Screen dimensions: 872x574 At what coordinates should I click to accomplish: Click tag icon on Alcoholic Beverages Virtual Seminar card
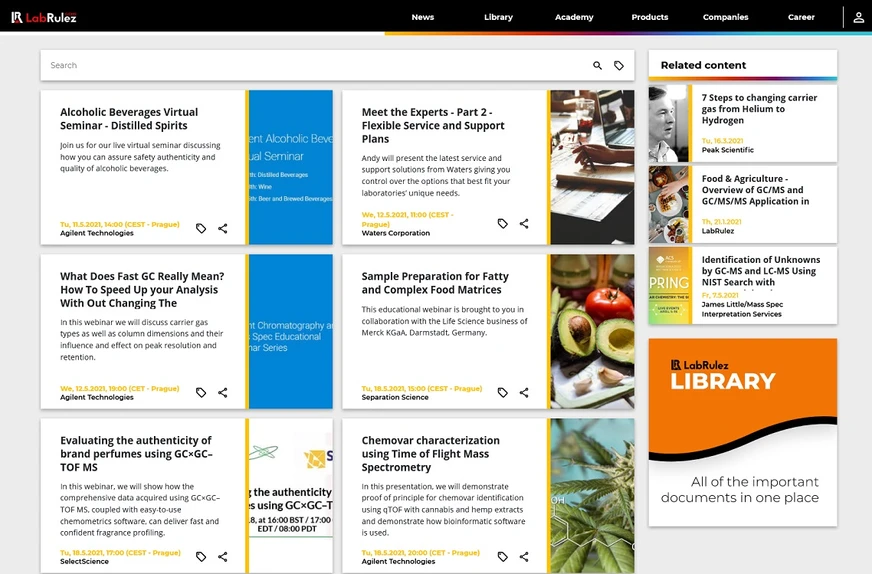201,228
